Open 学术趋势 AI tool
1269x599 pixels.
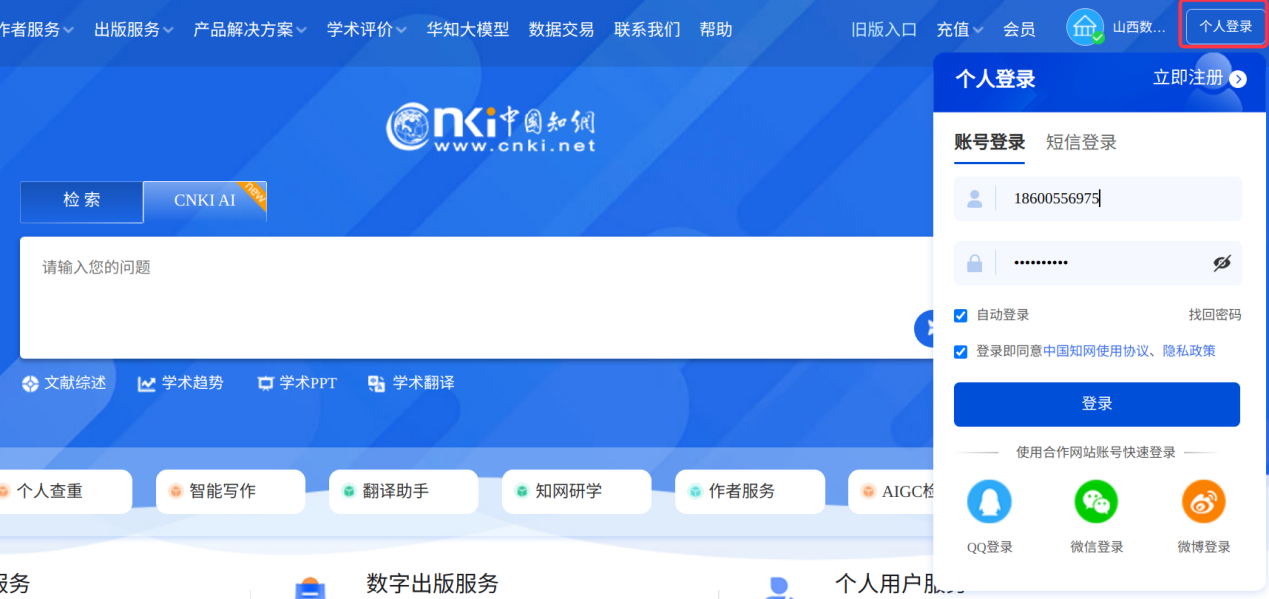[181, 383]
